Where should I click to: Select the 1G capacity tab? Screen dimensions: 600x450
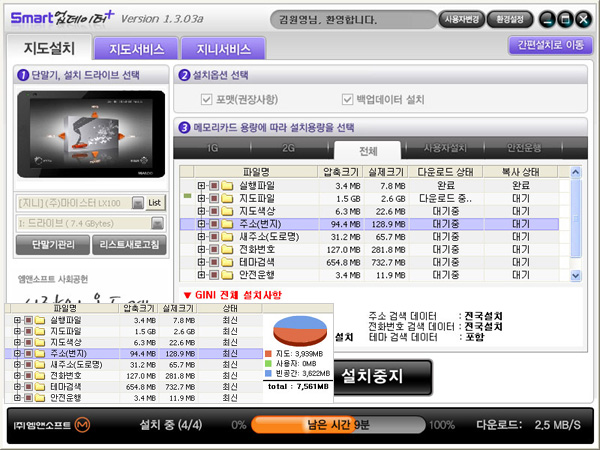pos(212,148)
